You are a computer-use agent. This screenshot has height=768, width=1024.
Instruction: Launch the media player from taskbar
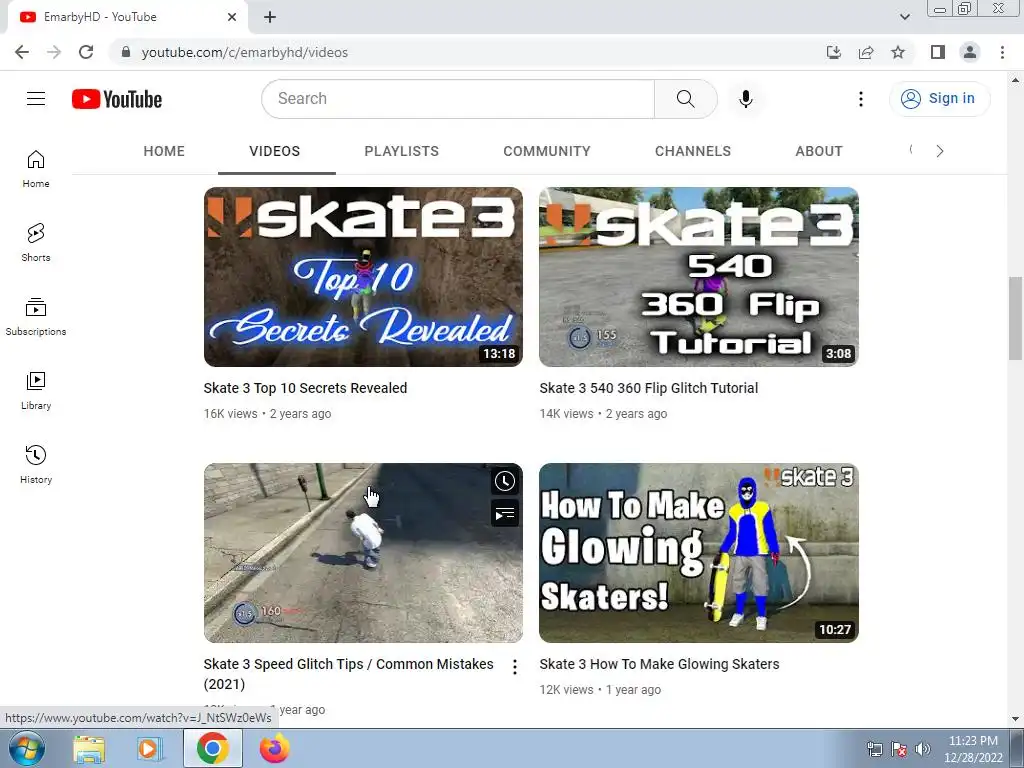[x=149, y=748]
